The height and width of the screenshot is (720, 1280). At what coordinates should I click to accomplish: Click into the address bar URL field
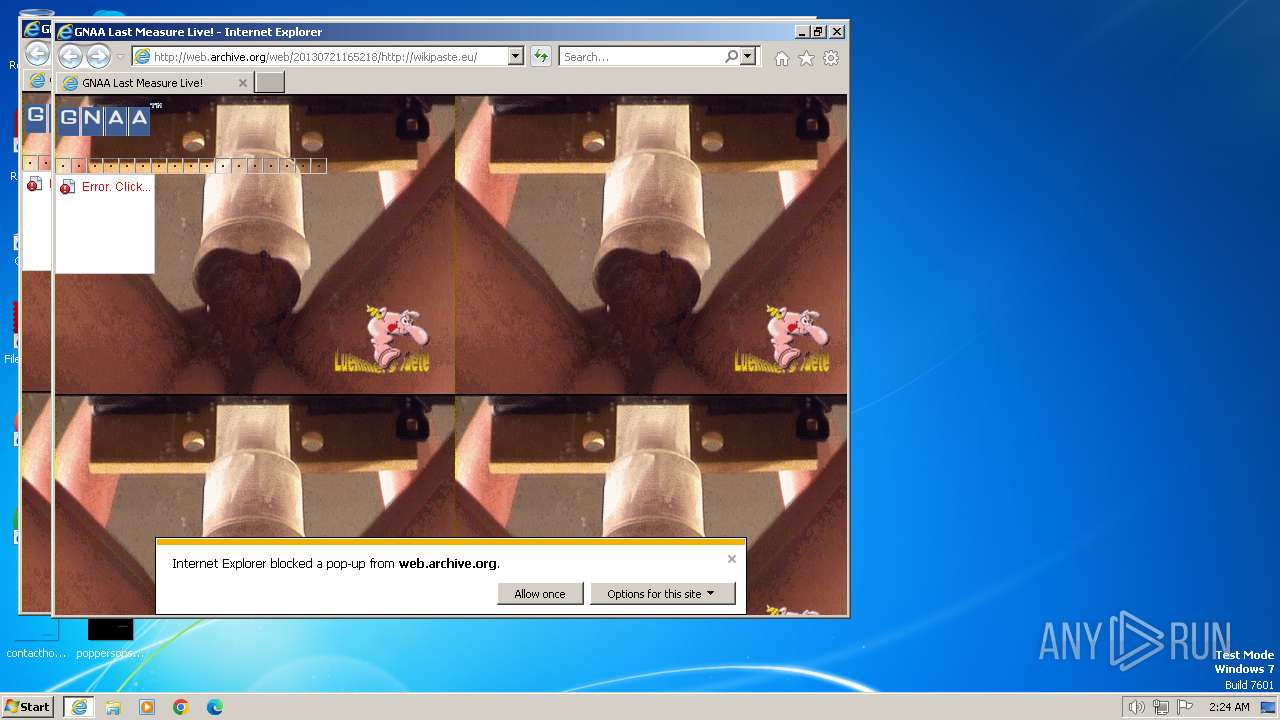tap(329, 57)
